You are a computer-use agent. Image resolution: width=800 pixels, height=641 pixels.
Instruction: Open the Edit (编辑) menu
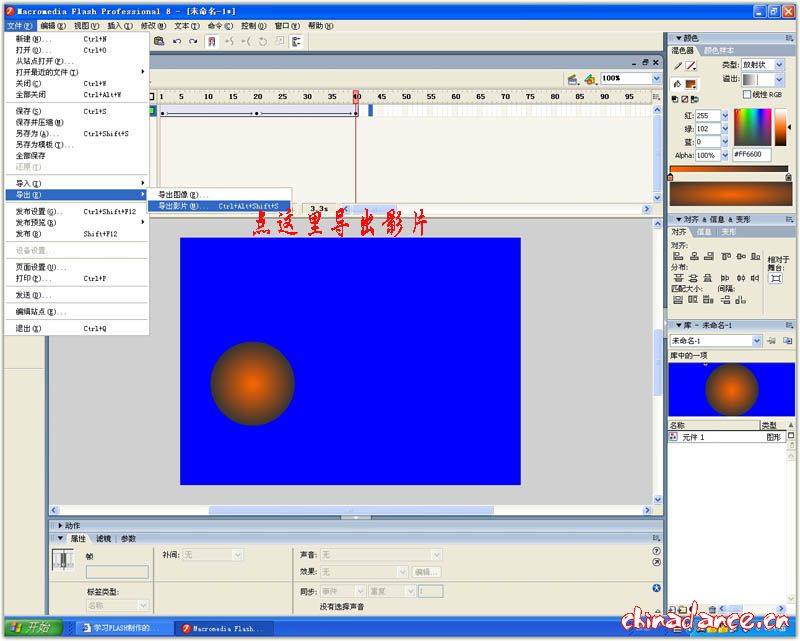click(x=54, y=25)
